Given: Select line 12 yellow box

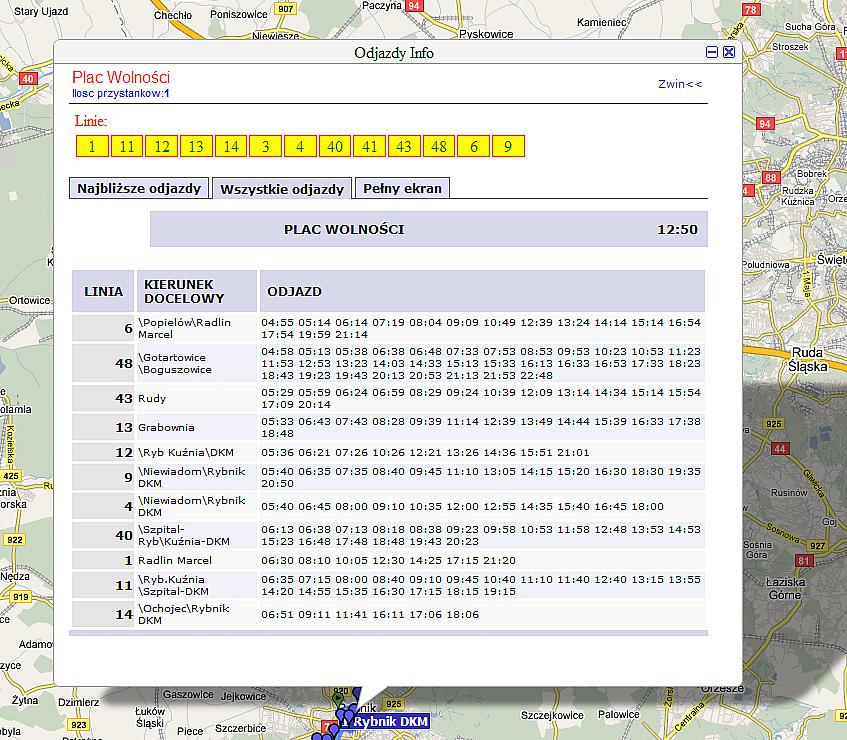Looking at the screenshot, I should 162,146.
